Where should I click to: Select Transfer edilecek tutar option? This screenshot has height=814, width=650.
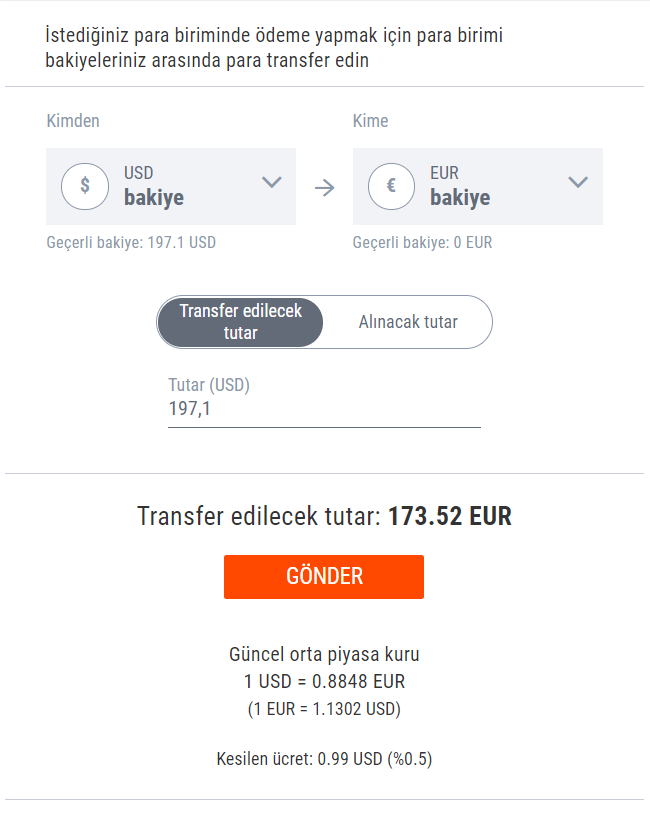tap(240, 322)
